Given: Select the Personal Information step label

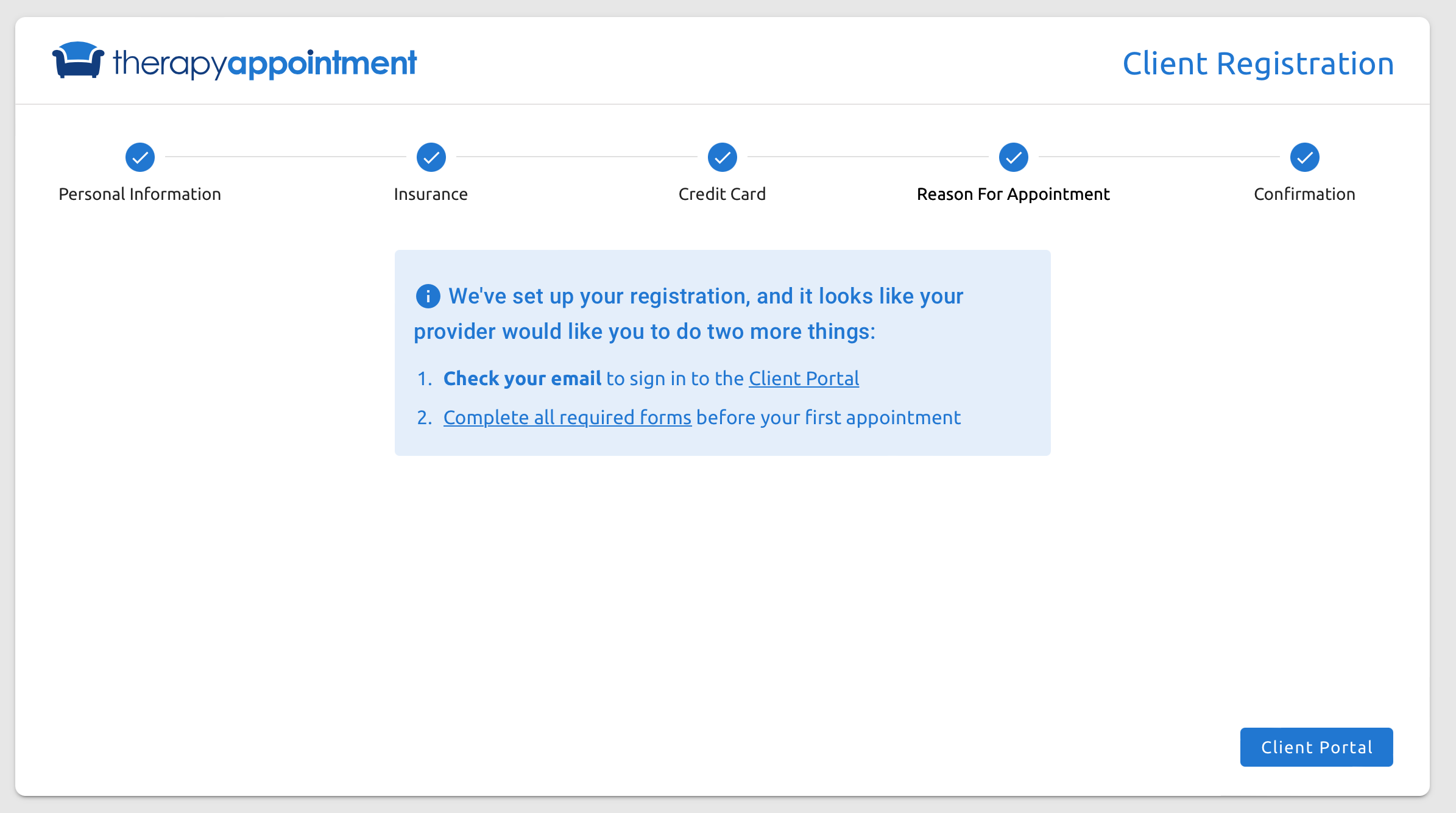Looking at the screenshot, I should (140, 194).
